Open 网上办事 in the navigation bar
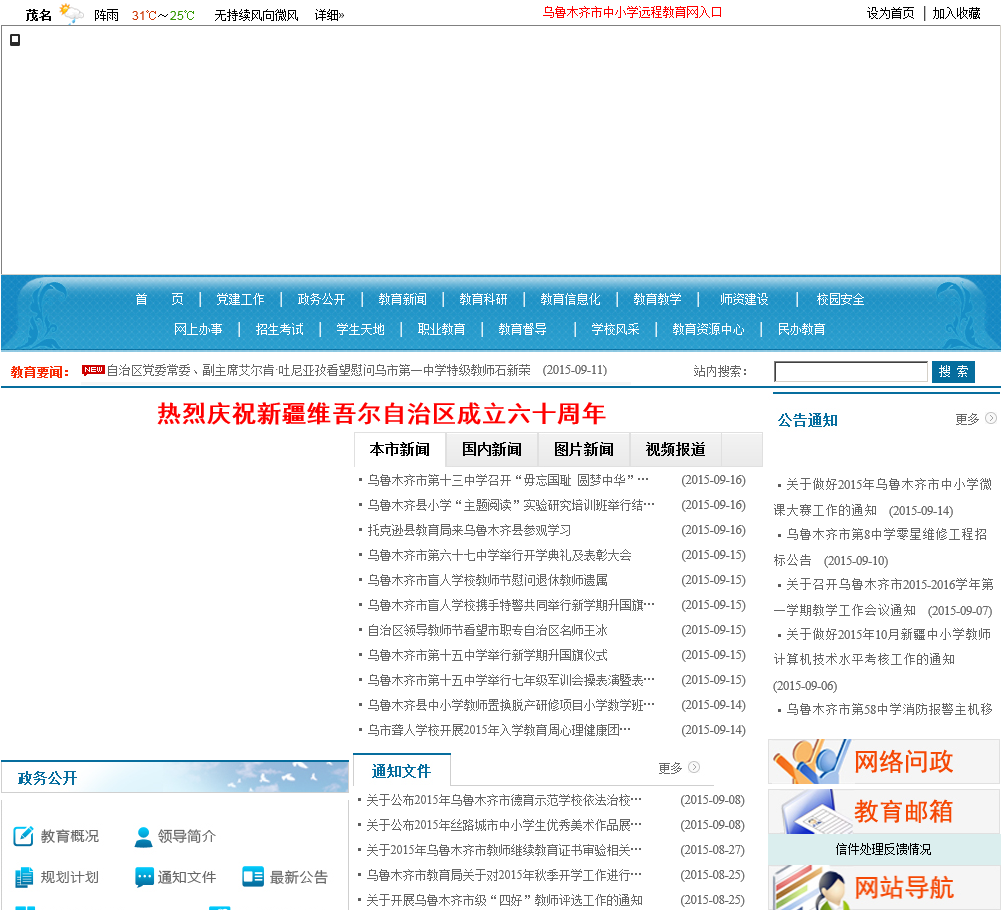 198,329
